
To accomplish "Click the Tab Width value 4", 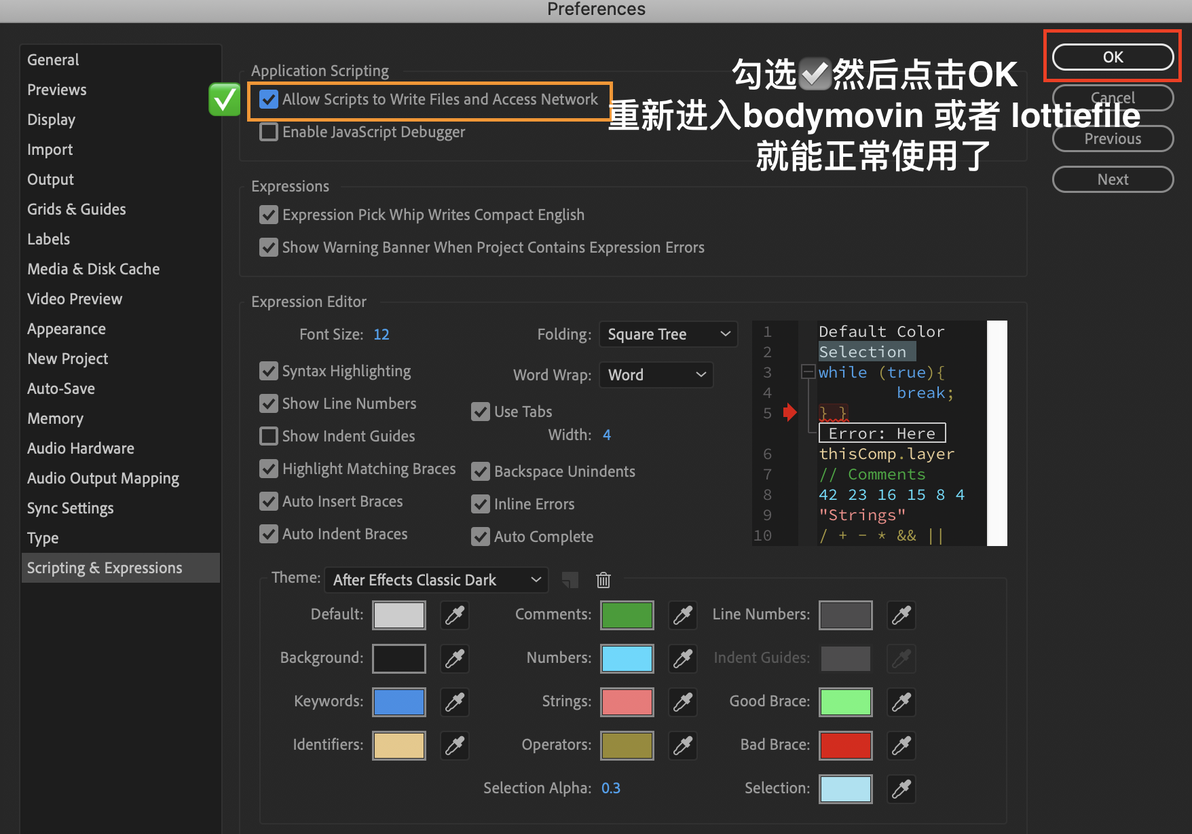I will click(x=607, y=435).
